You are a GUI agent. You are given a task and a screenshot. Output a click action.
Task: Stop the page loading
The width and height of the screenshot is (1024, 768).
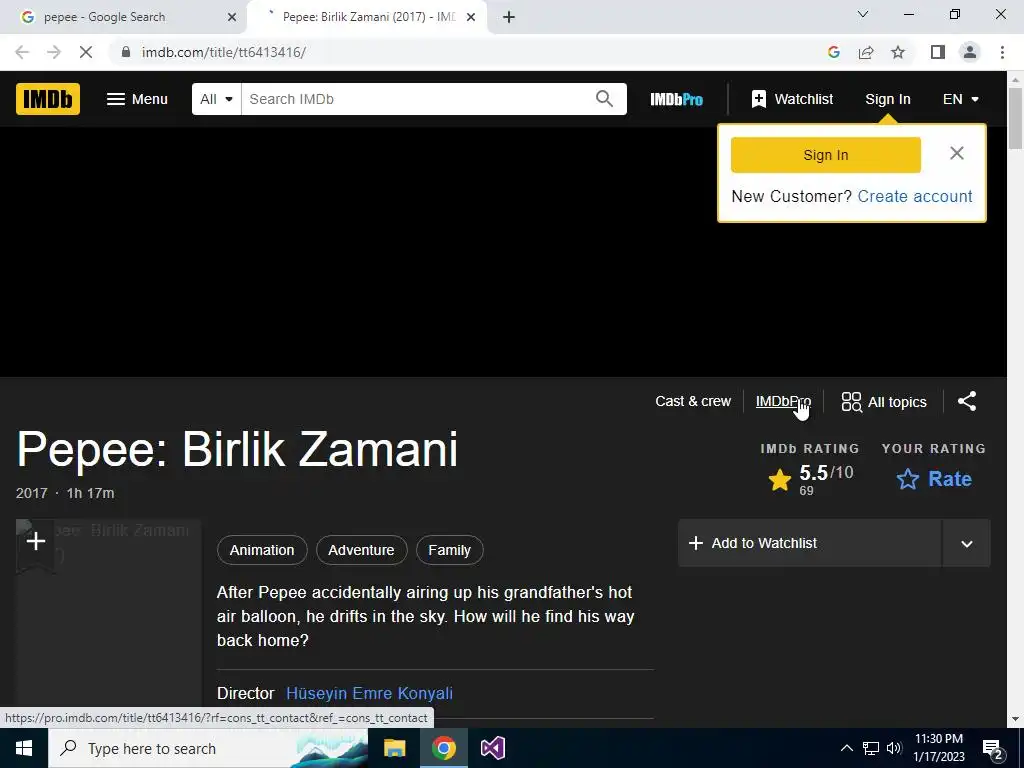point(86,52)
